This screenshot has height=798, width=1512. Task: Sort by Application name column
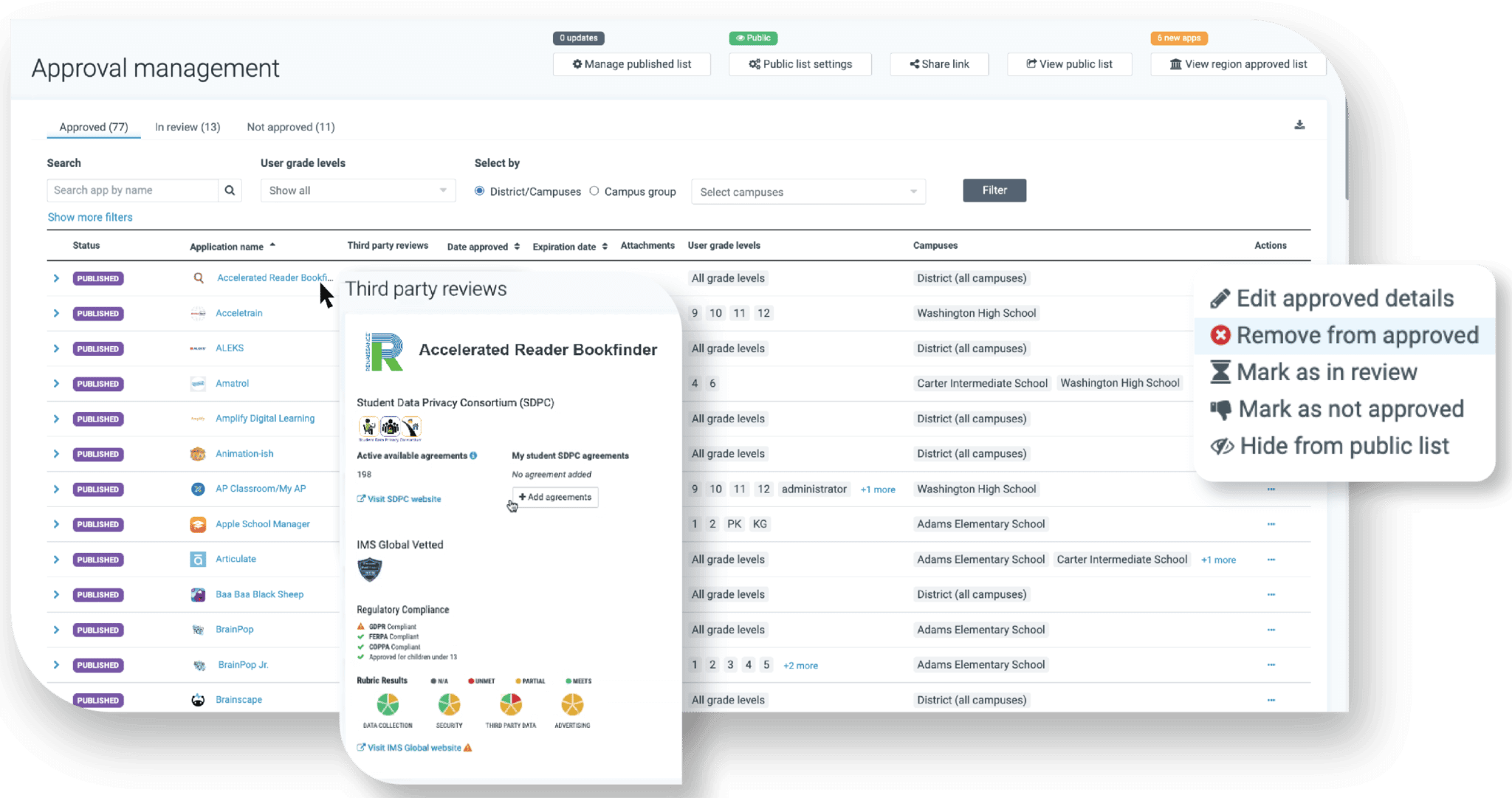coord(233,247)
